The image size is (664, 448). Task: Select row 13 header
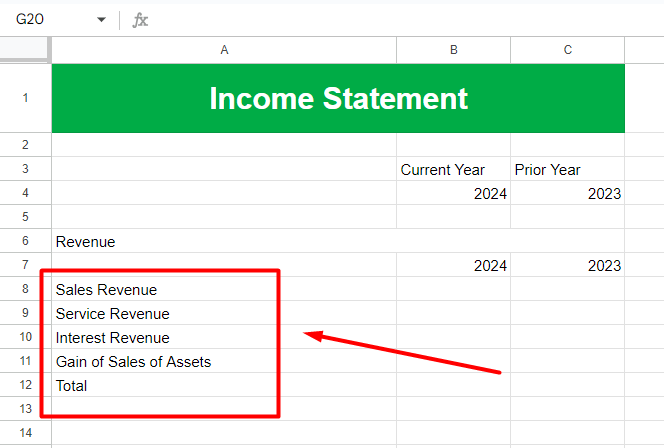click(25, 409)
